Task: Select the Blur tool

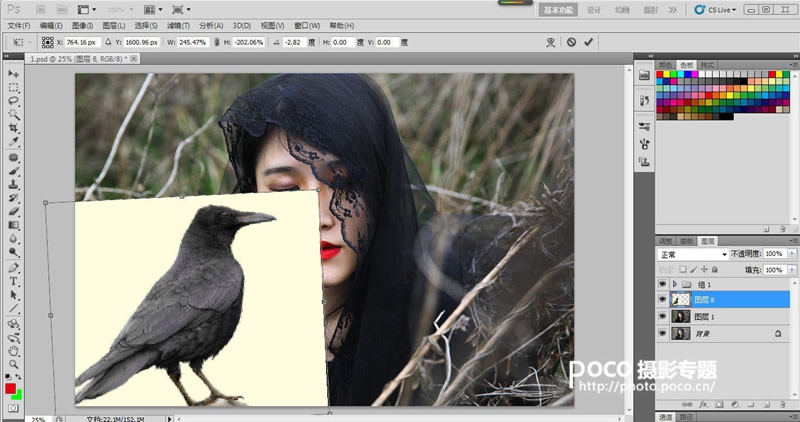Action: 13,238
